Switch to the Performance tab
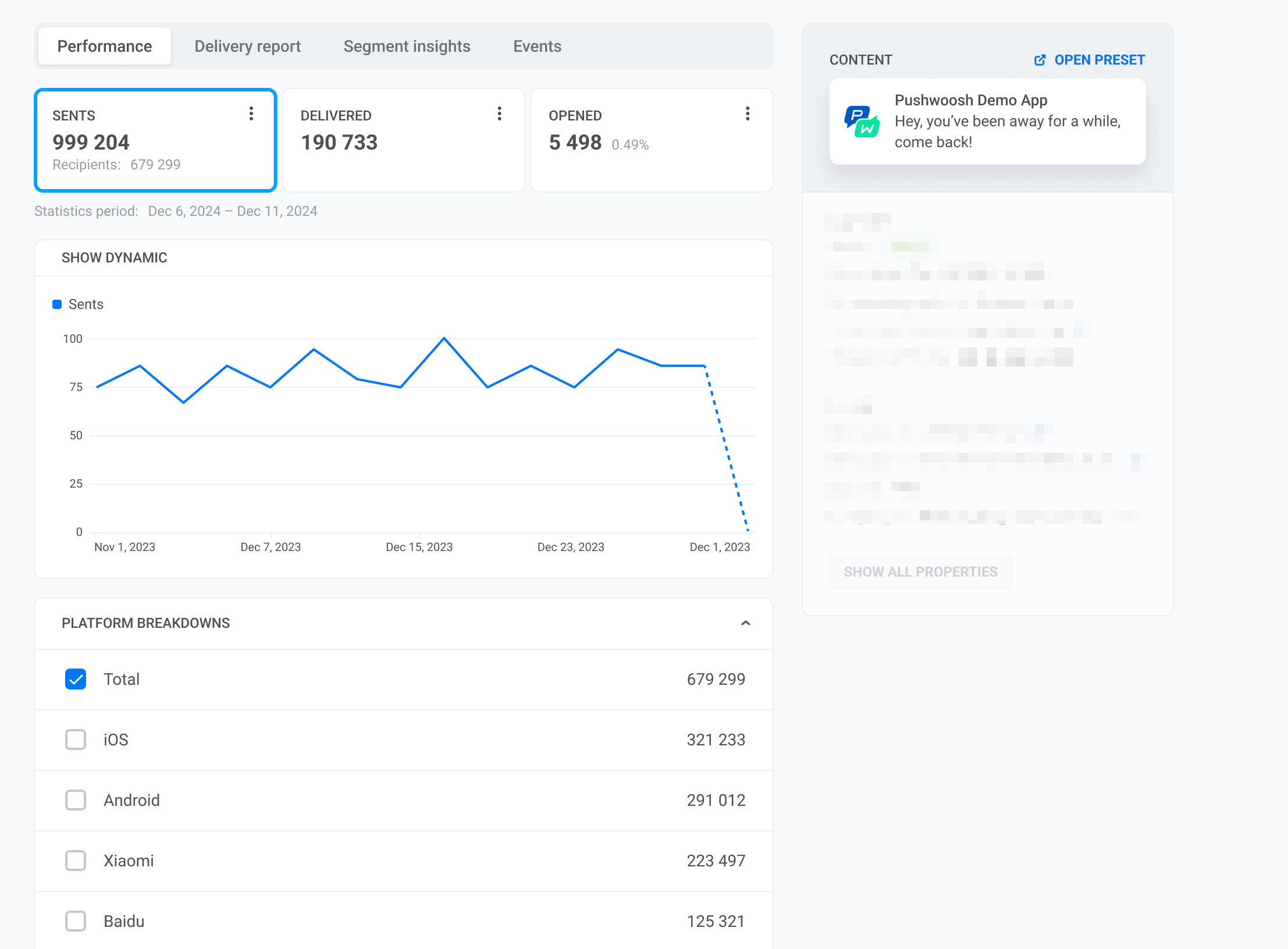Screen dimensions: 1288x949 coord(105,46)
